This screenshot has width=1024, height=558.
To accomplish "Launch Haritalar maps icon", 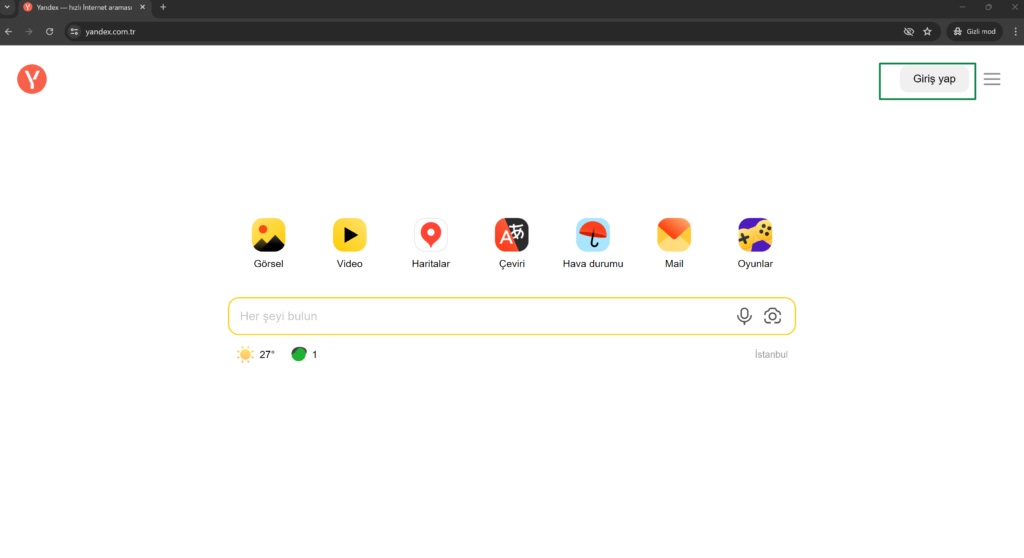I will click(x=431, y=235).
